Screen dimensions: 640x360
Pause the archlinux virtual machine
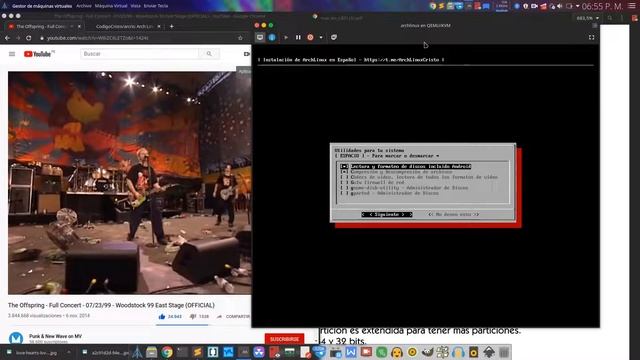[x=298, y=37]
